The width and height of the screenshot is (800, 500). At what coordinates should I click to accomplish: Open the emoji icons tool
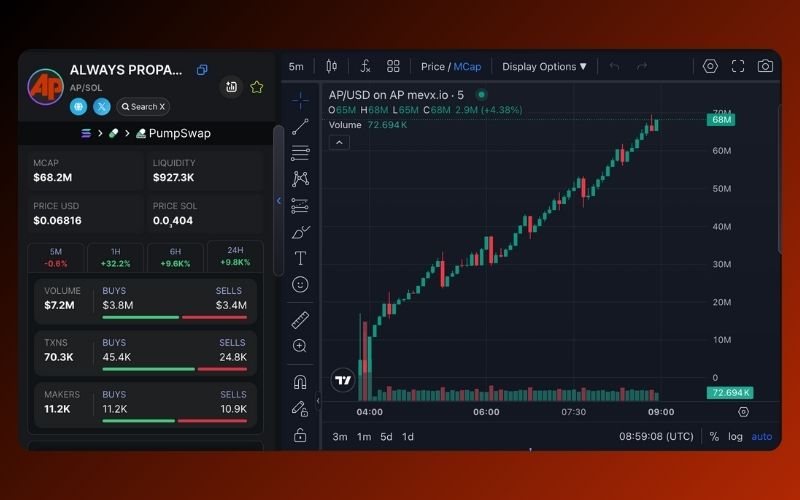tap(300, 284)
